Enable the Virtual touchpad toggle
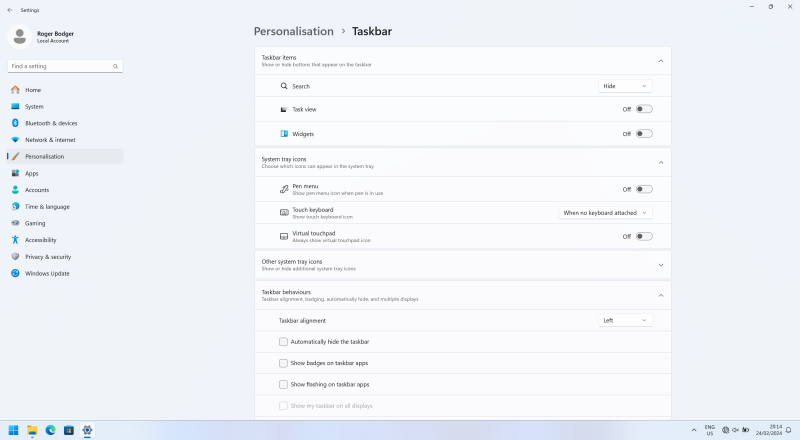This screenshot has width=800, height=440. (x=644, y=236)
